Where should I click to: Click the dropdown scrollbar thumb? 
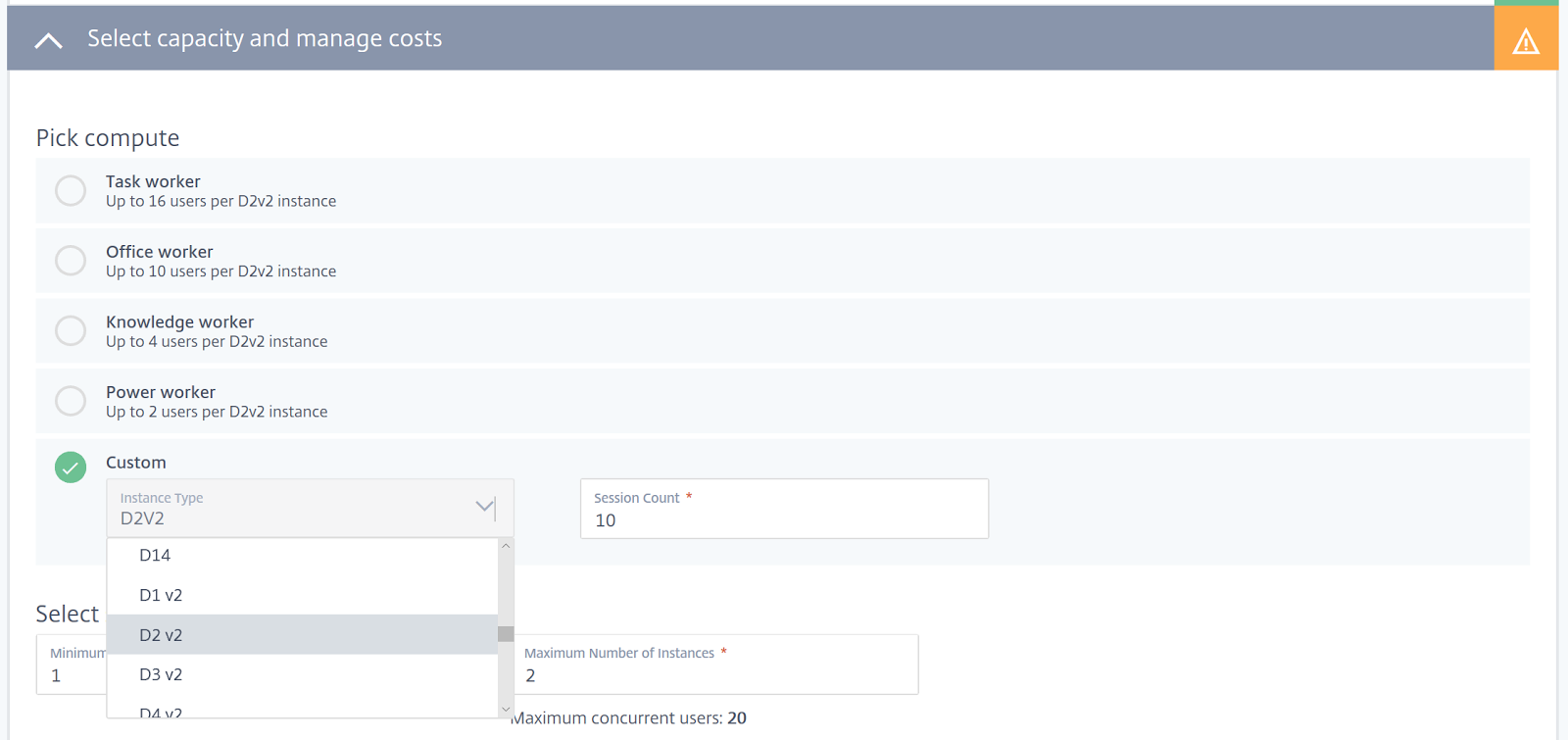click(x=506, y=634)
